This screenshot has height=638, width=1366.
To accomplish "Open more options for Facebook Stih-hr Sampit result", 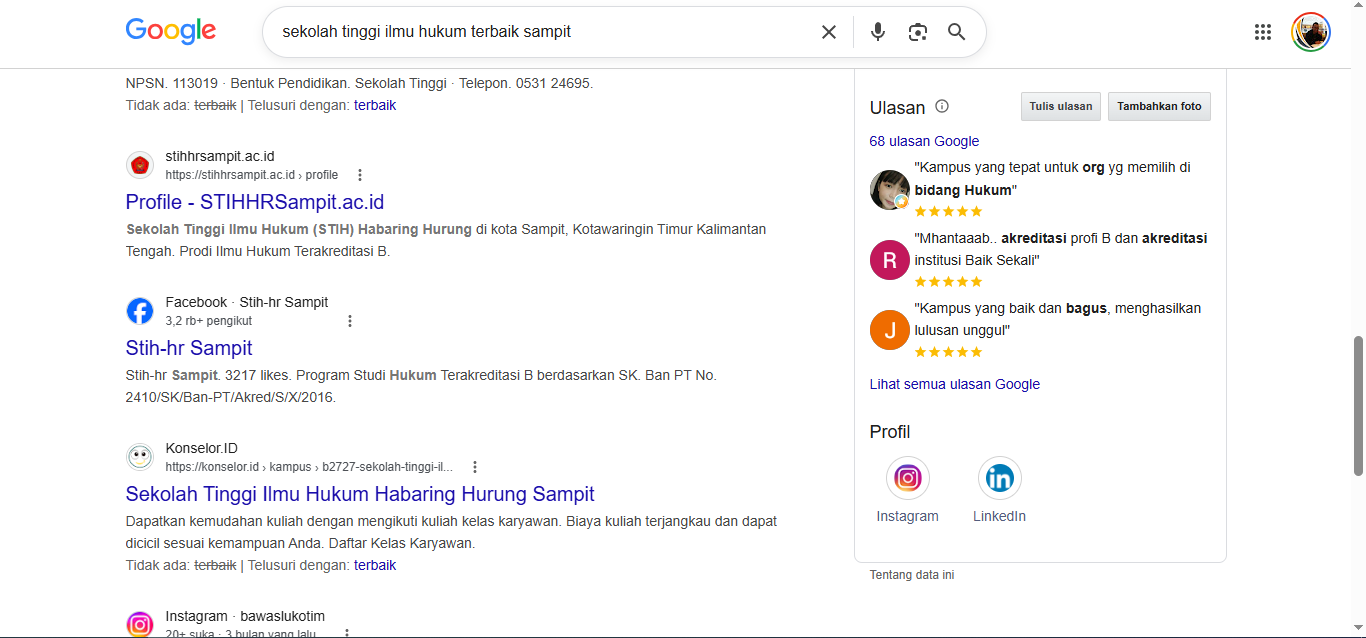I will 350,321.
